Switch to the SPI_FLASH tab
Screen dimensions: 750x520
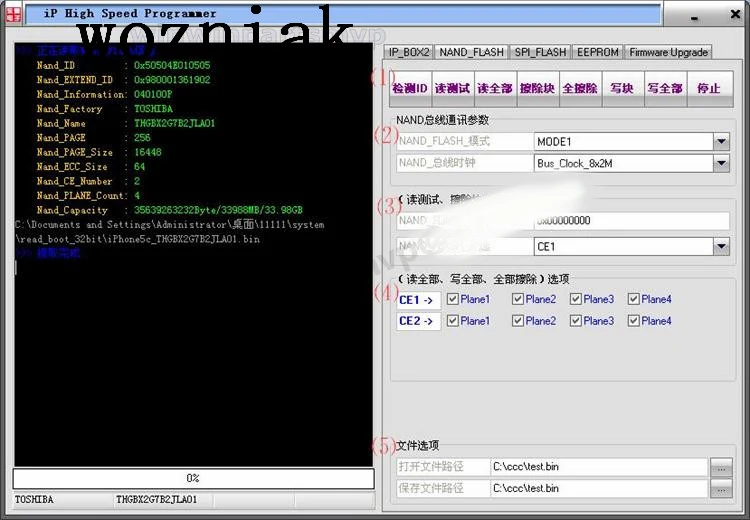pos(540,52)
